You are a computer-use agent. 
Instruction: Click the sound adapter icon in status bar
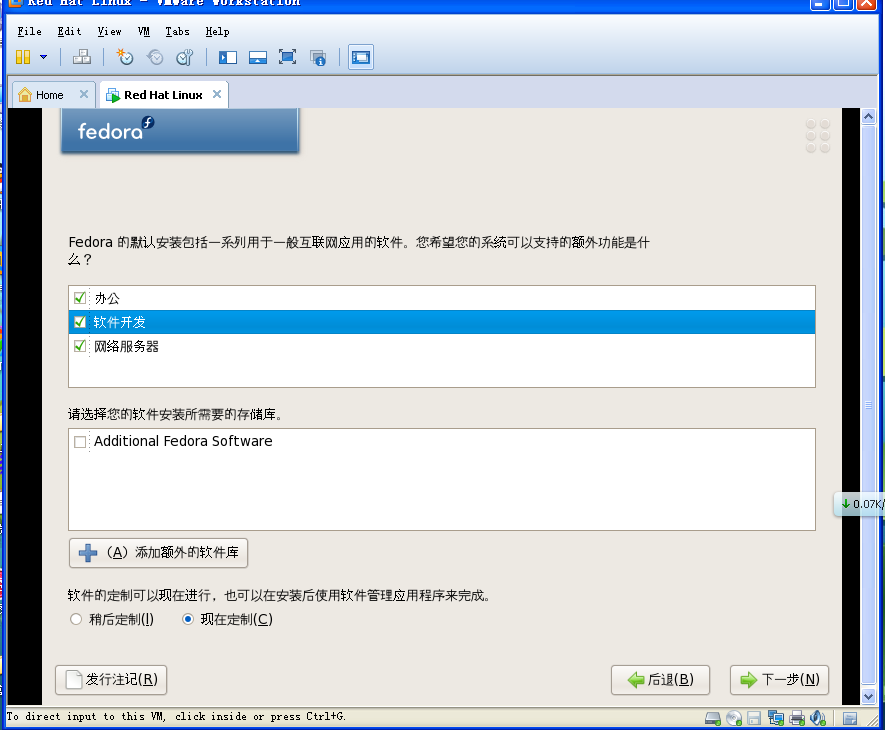coord(819,717)
